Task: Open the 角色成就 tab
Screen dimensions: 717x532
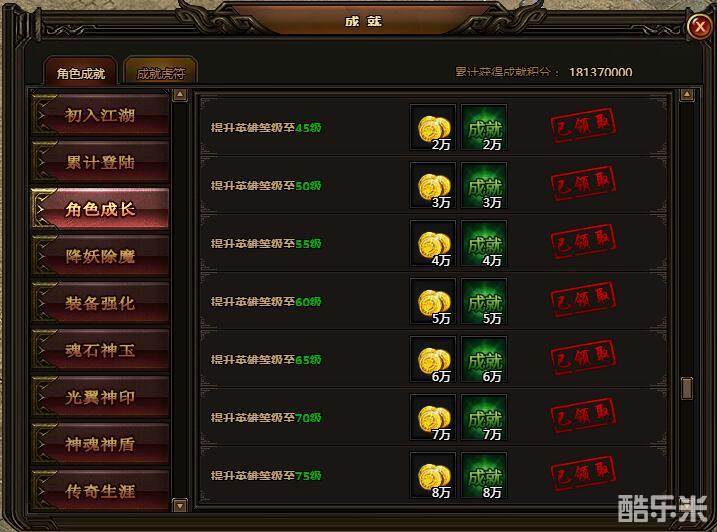Action: tap(80, 71)
